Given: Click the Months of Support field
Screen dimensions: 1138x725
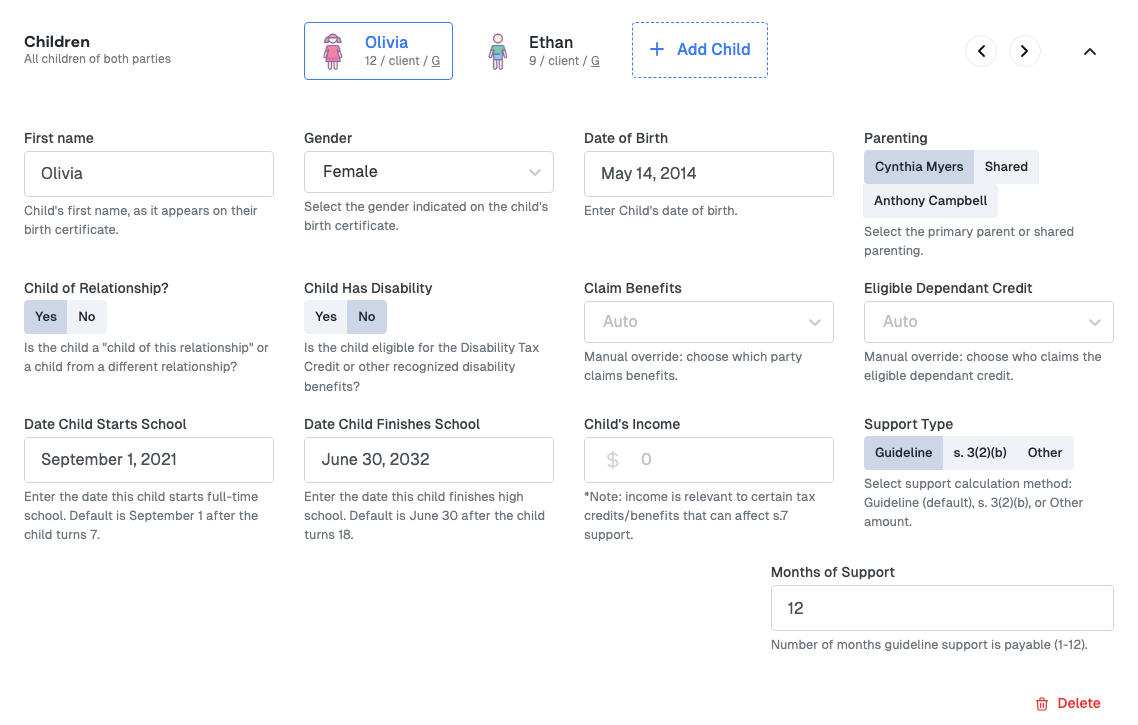Looking at the screenshot, I should (942, 608).
